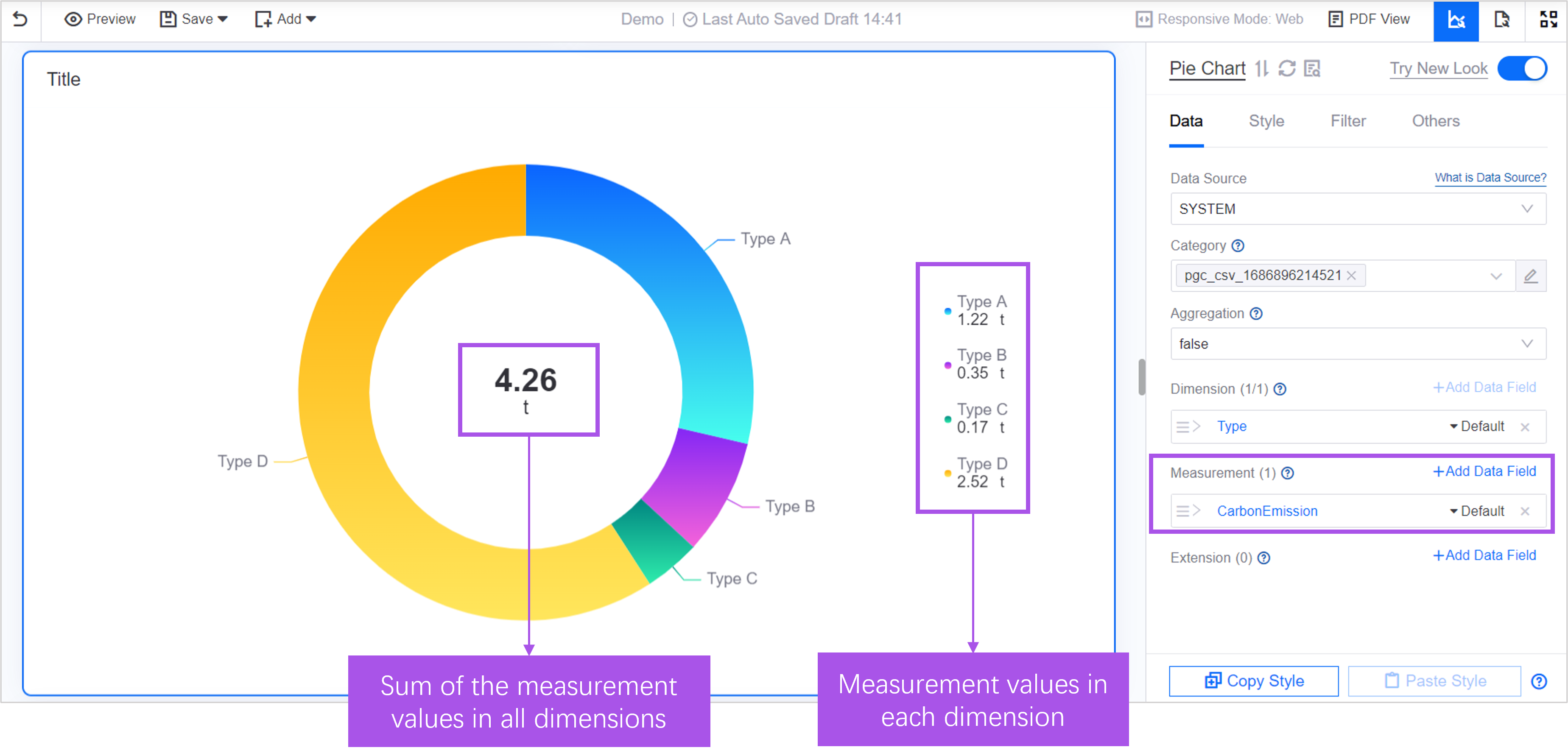The image size is (1568, 750).
Task: Open the Aggregation false dropdown
Action: click(1357, 344)
